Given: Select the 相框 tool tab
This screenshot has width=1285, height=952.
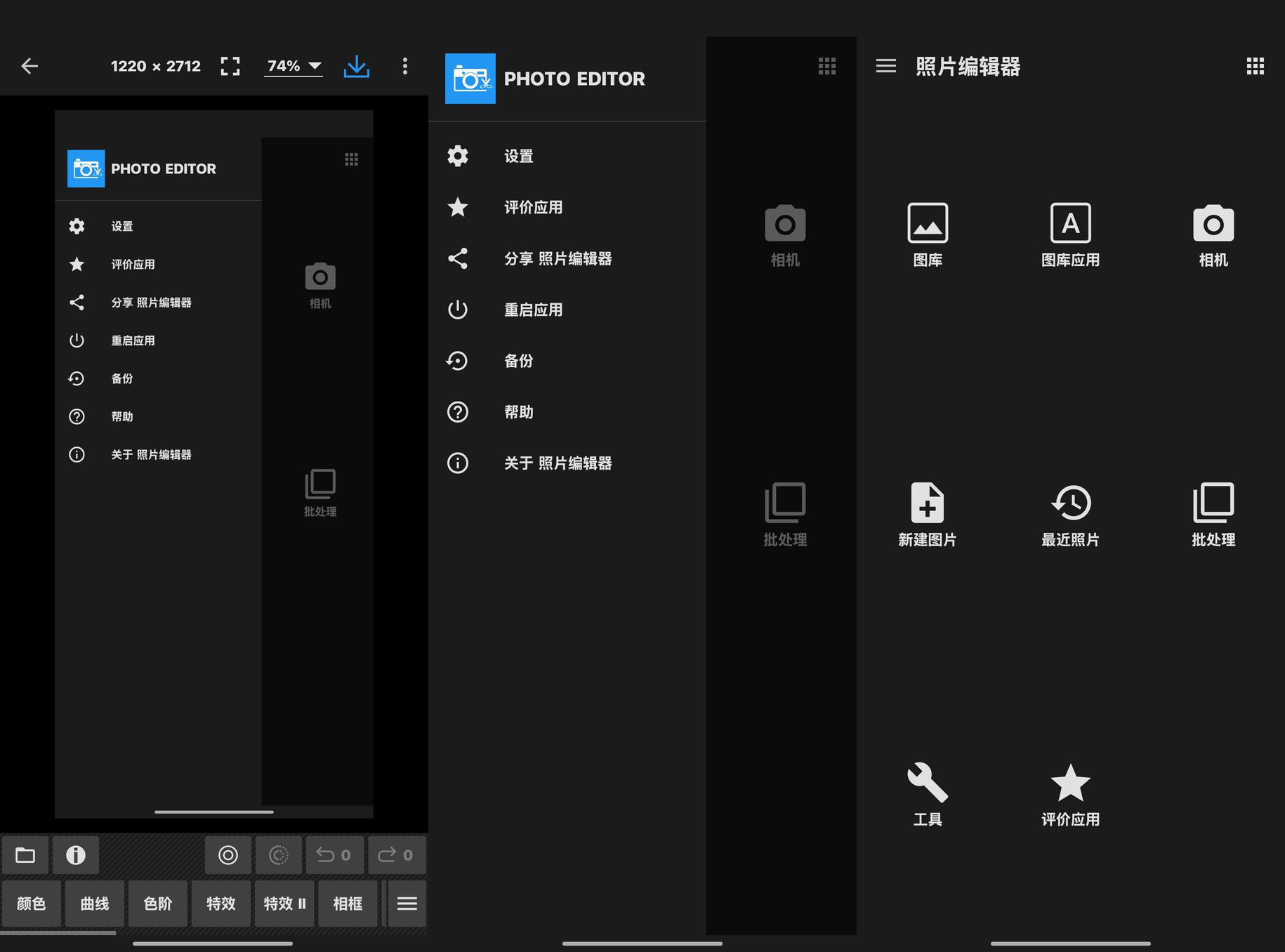Looking at the screenshot, I should click(x=348, y=904).
